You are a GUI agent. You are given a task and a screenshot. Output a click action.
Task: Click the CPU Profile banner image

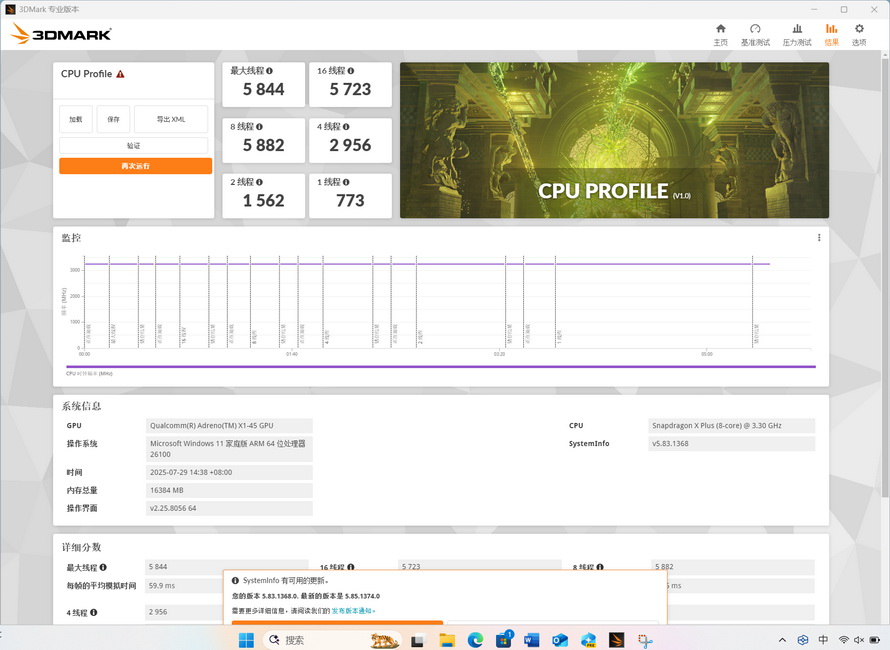(x=614, y=140)
